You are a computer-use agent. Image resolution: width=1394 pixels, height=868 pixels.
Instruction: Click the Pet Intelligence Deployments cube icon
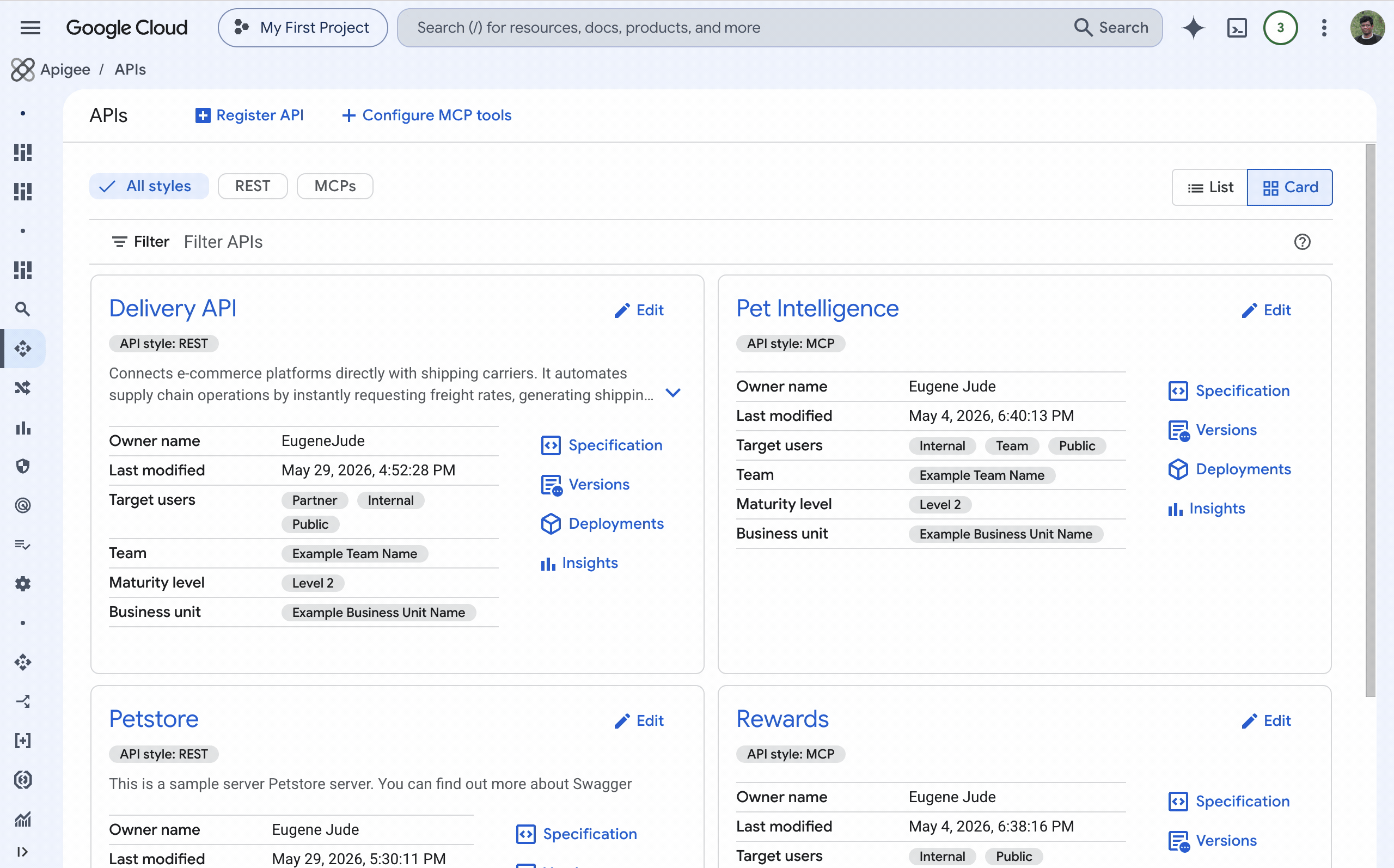pyautogui.click(x=1178, y=469)
